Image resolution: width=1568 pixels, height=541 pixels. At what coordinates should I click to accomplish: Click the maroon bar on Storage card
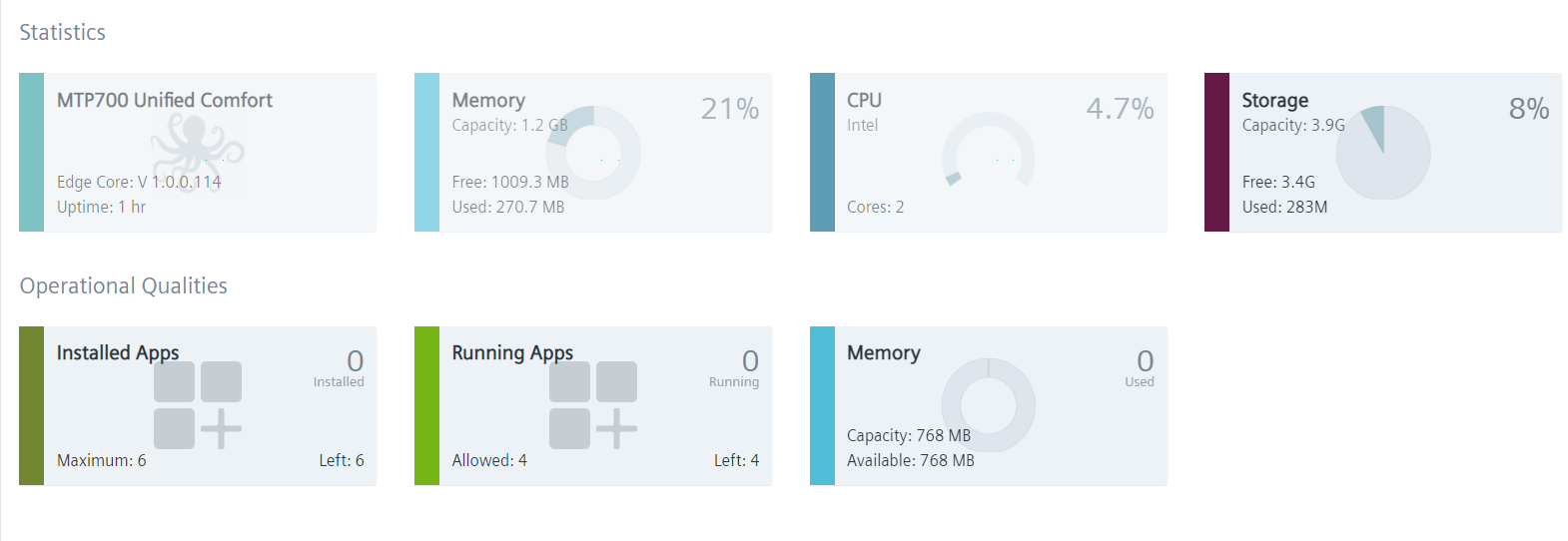pos(1216,152)
